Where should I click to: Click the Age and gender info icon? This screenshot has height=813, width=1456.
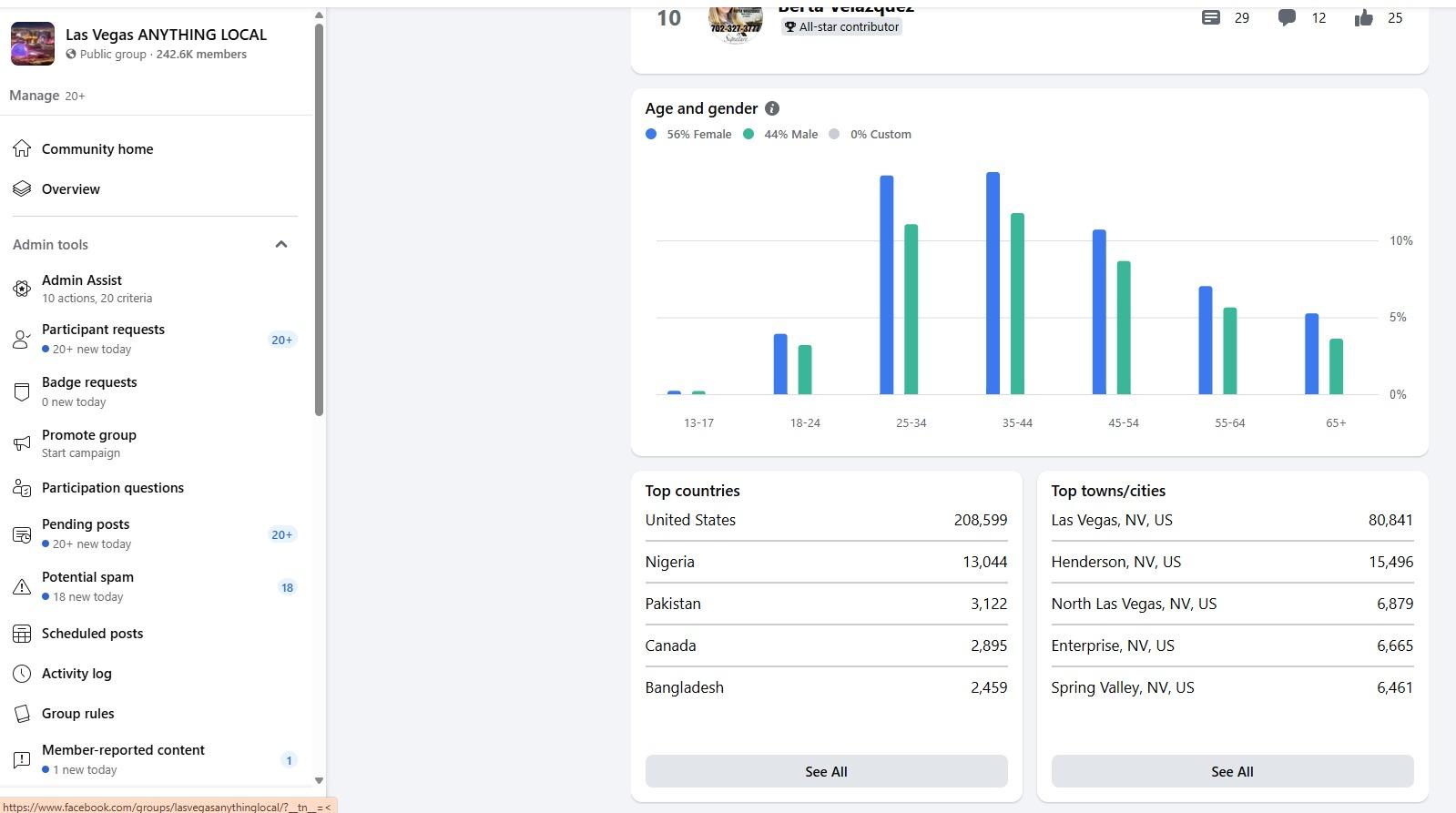772,108
